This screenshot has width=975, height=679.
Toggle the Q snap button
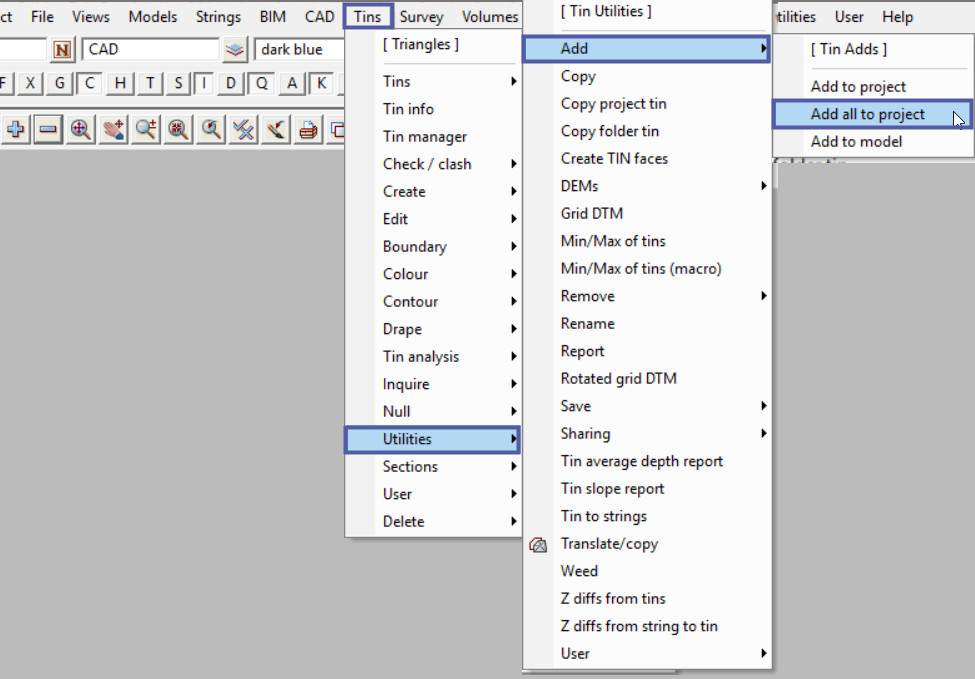tap(262, 83)
